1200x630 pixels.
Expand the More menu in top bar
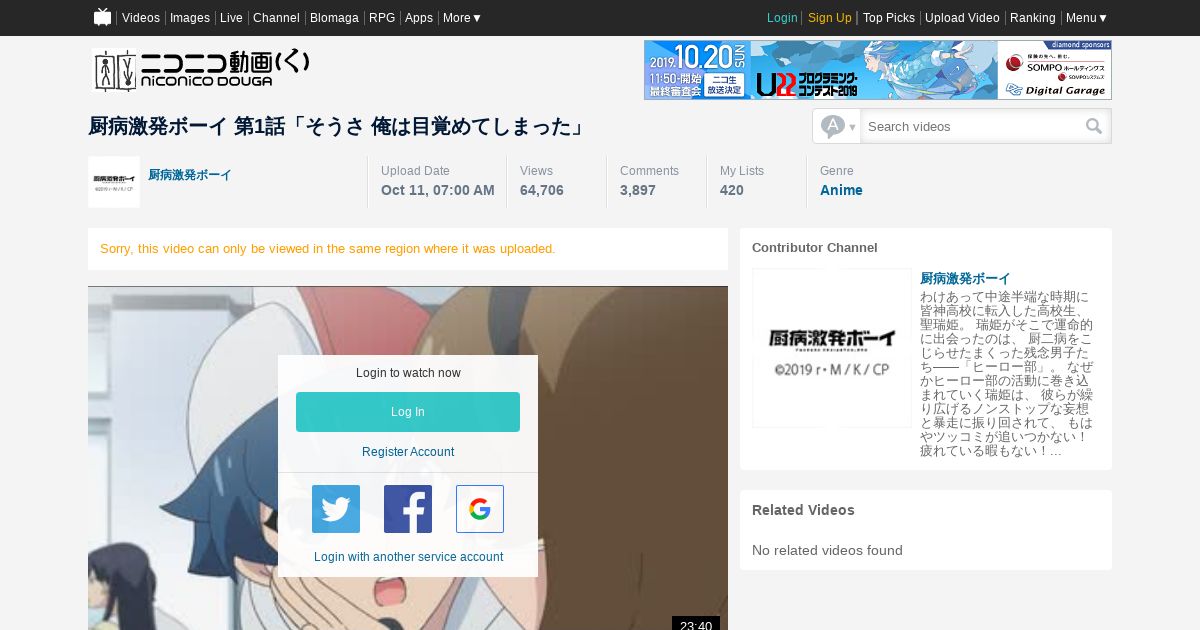click(462, 18)
